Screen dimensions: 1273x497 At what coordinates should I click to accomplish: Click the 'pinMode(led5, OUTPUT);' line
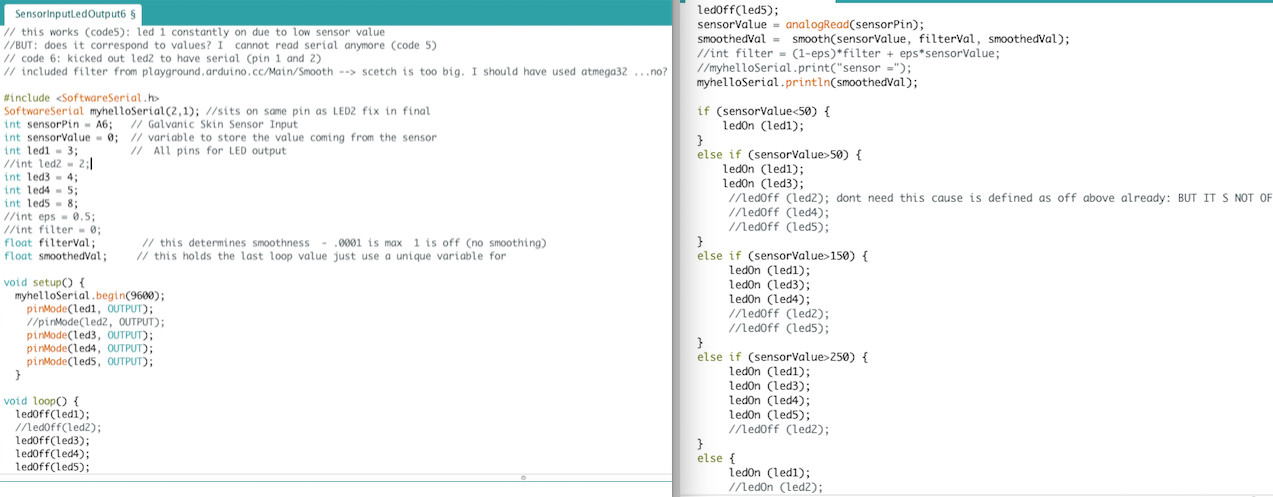(x=90, y=362)
